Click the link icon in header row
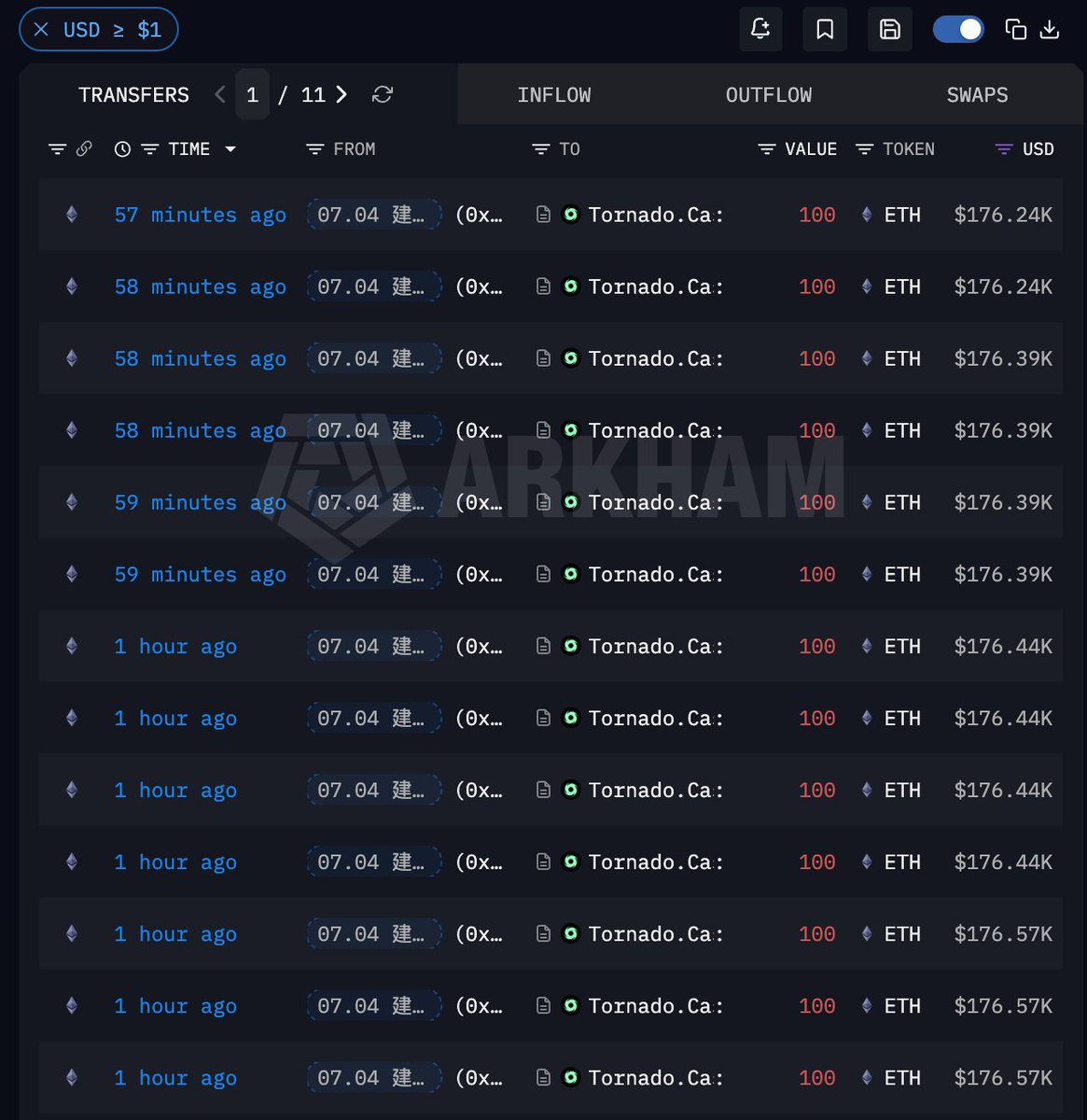The width and height of the screenshot is (1087, 1120). (84, 148)
